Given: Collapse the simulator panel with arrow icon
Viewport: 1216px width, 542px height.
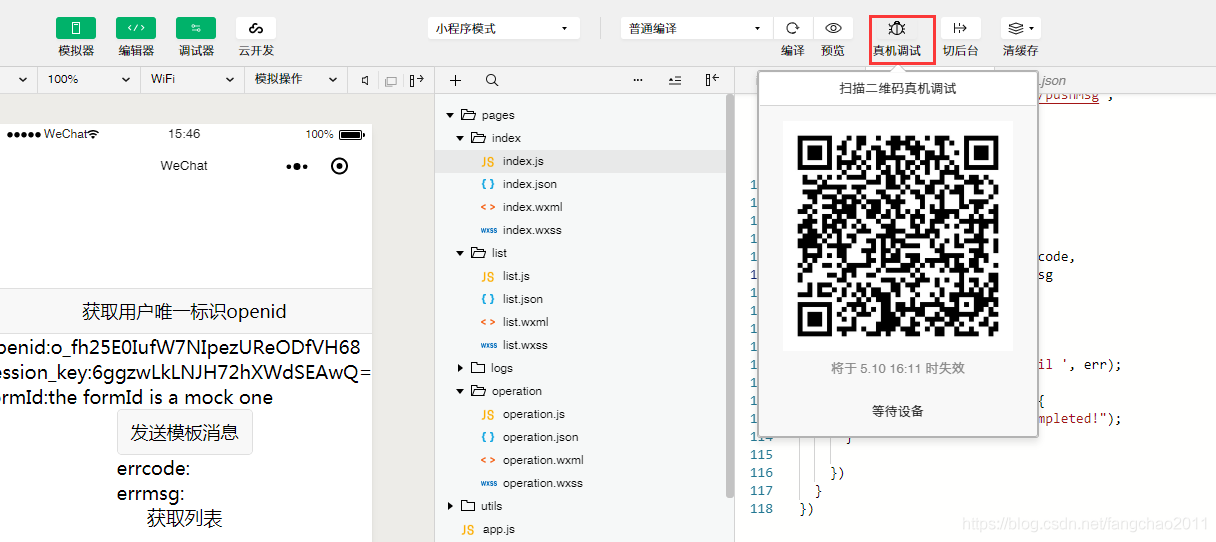Looking at the screenshot, I should 416,80.
